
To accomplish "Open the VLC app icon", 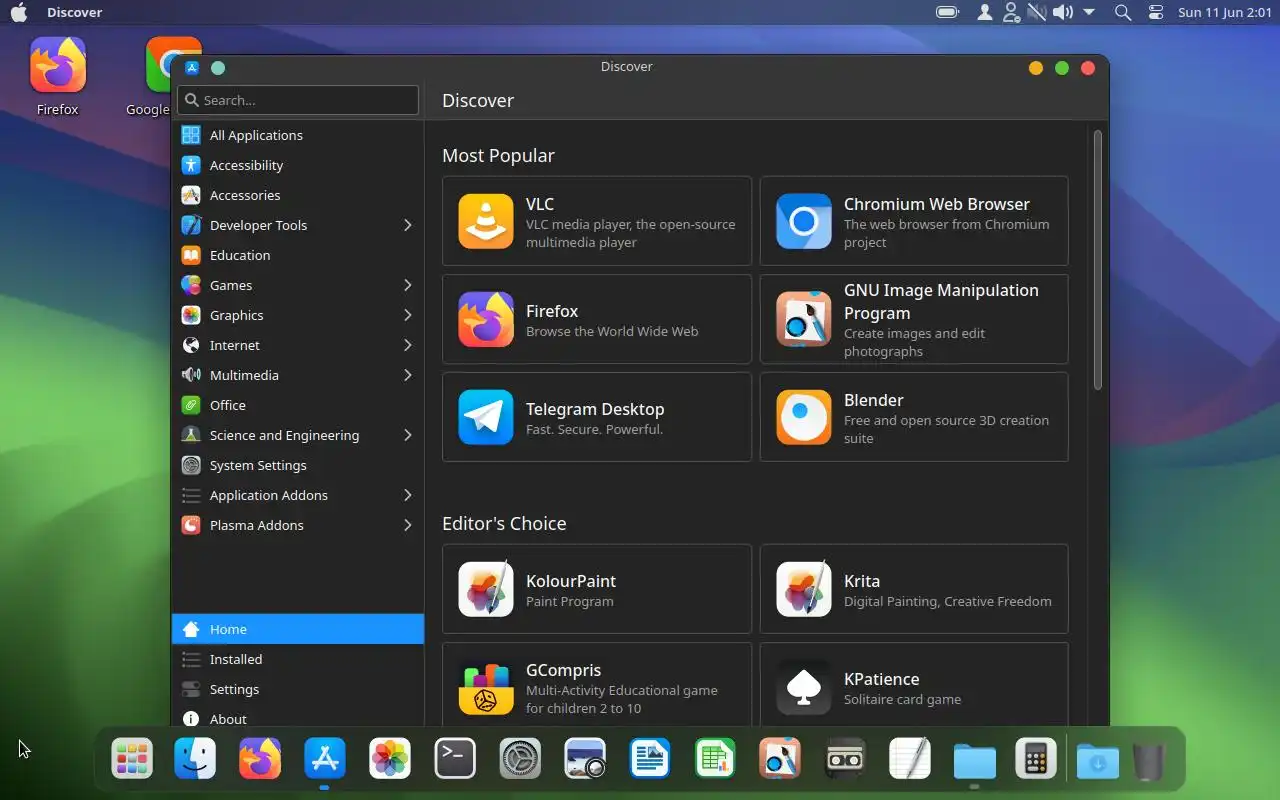I will [486, 221].
